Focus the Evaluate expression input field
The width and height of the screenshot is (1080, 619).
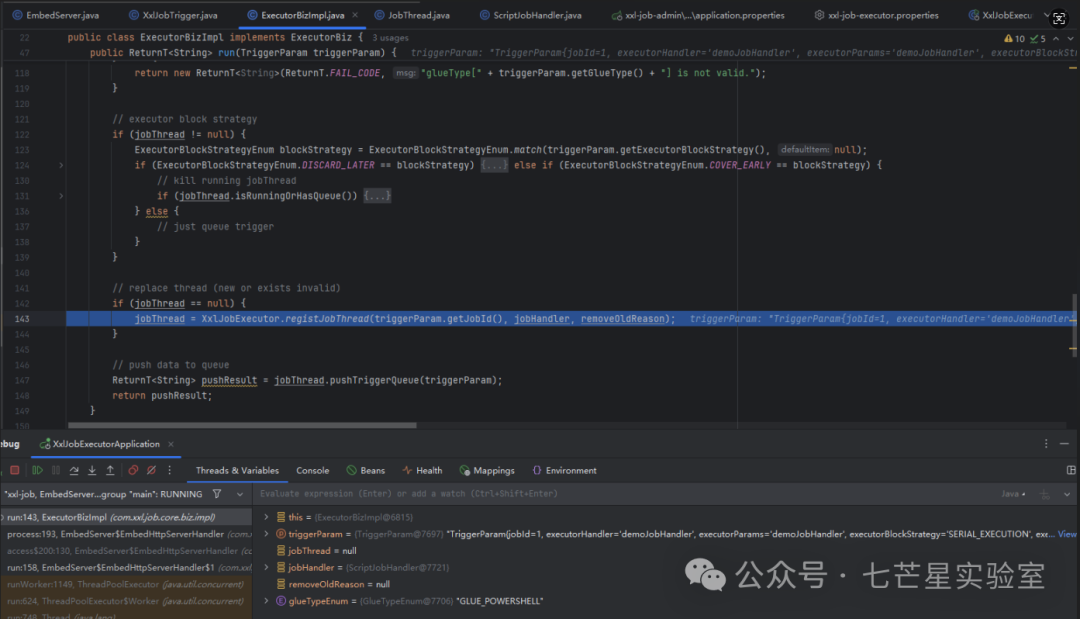pos(623,494)
